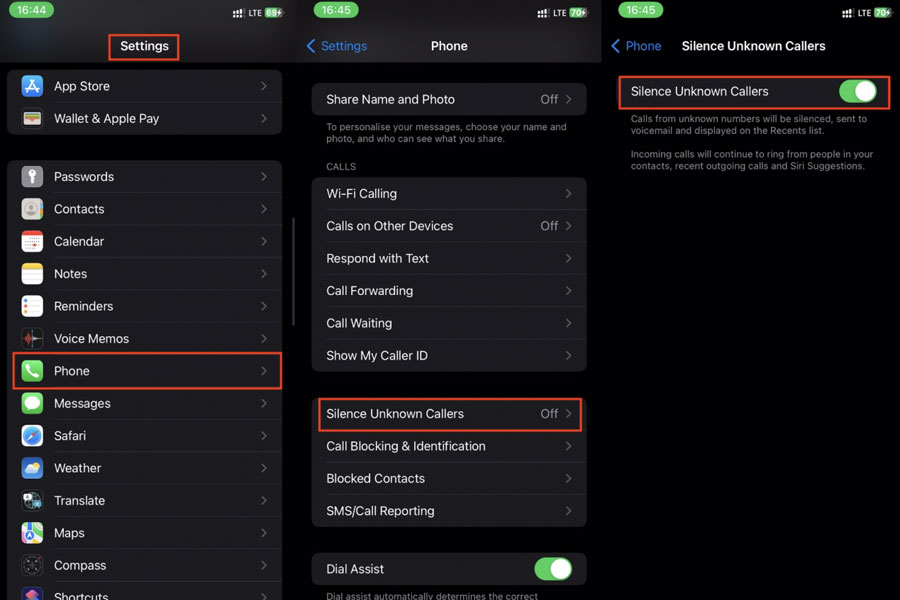
Task: Tap the Weather icon
Action: click(x=32, y=468)
